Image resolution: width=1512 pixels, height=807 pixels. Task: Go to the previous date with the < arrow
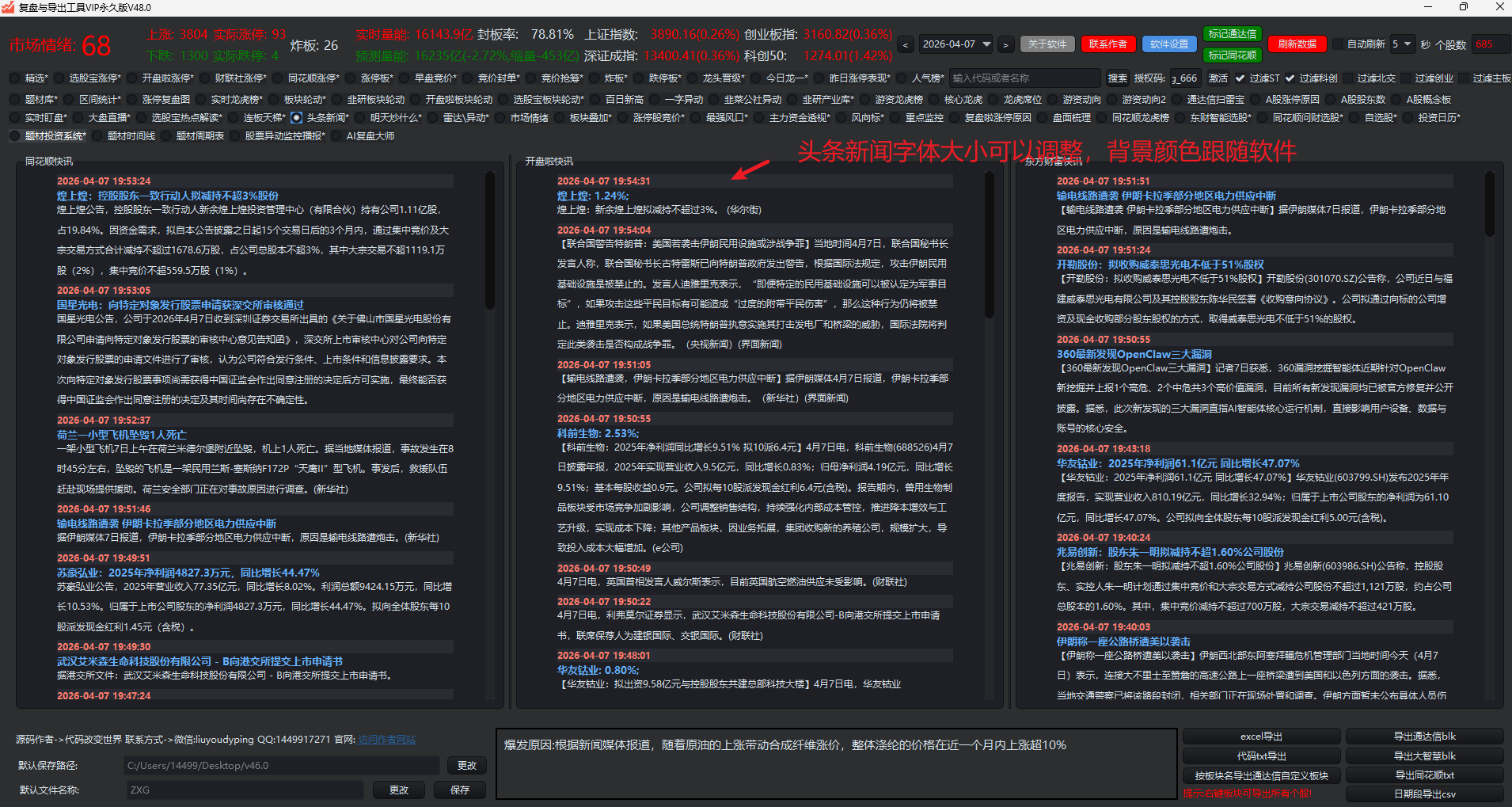(906, 45)
